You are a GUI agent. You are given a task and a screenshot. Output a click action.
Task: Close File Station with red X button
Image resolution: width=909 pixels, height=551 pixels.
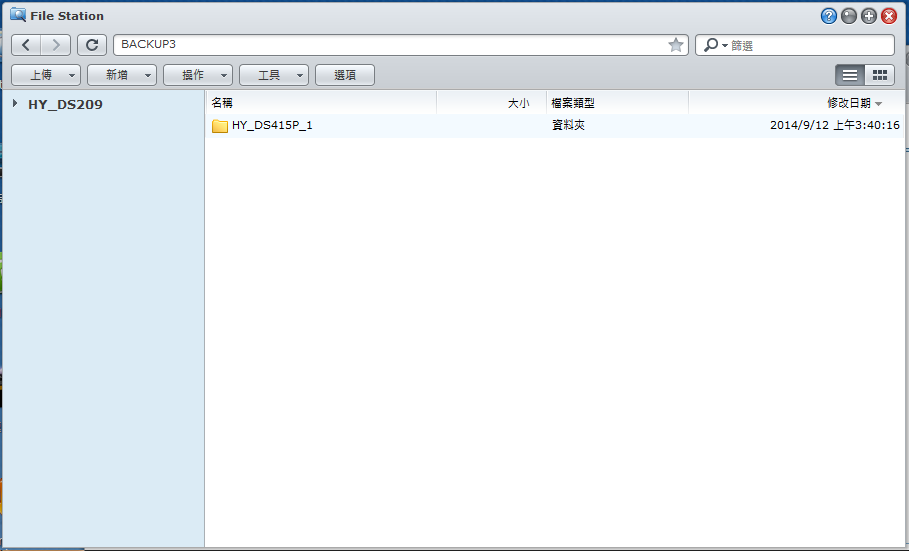[x=889, y=16]
